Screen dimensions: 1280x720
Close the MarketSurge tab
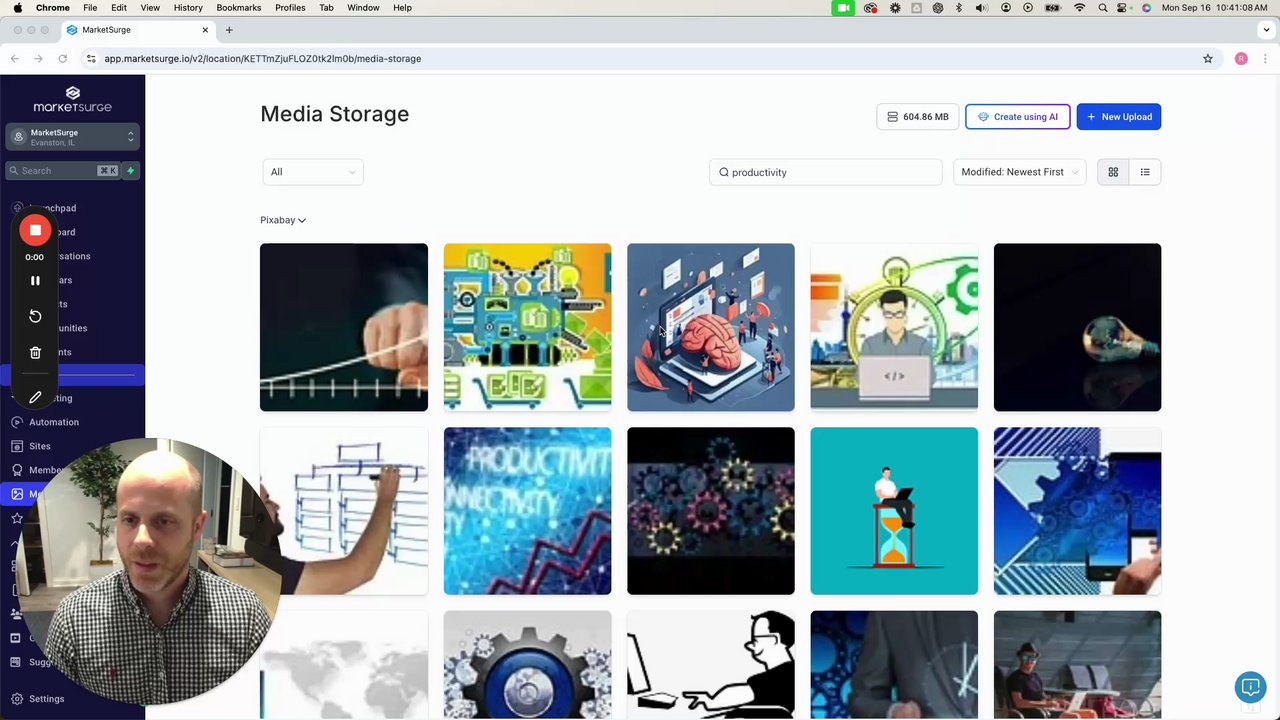pyautogui.click(x=205, y=30)
